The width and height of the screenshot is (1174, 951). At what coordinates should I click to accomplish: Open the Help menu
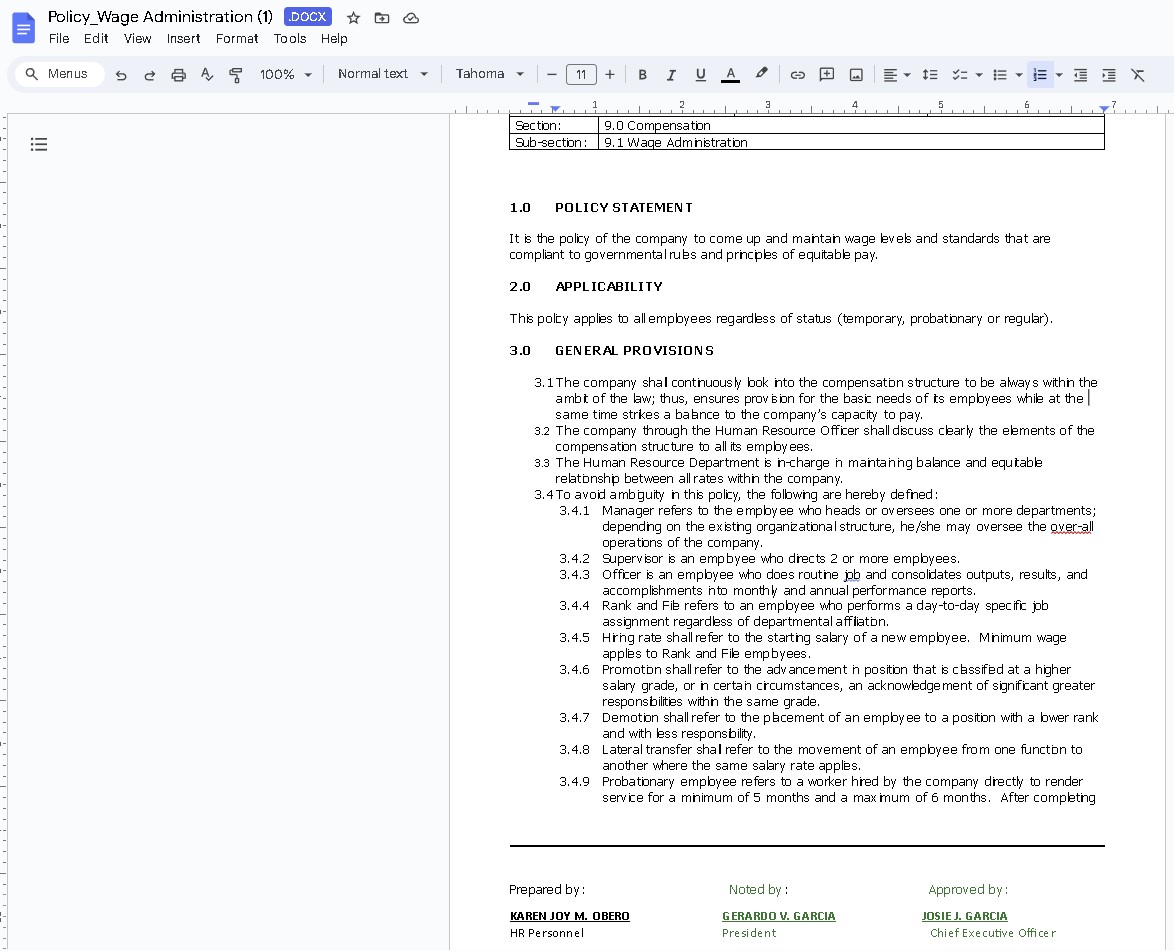334,39
